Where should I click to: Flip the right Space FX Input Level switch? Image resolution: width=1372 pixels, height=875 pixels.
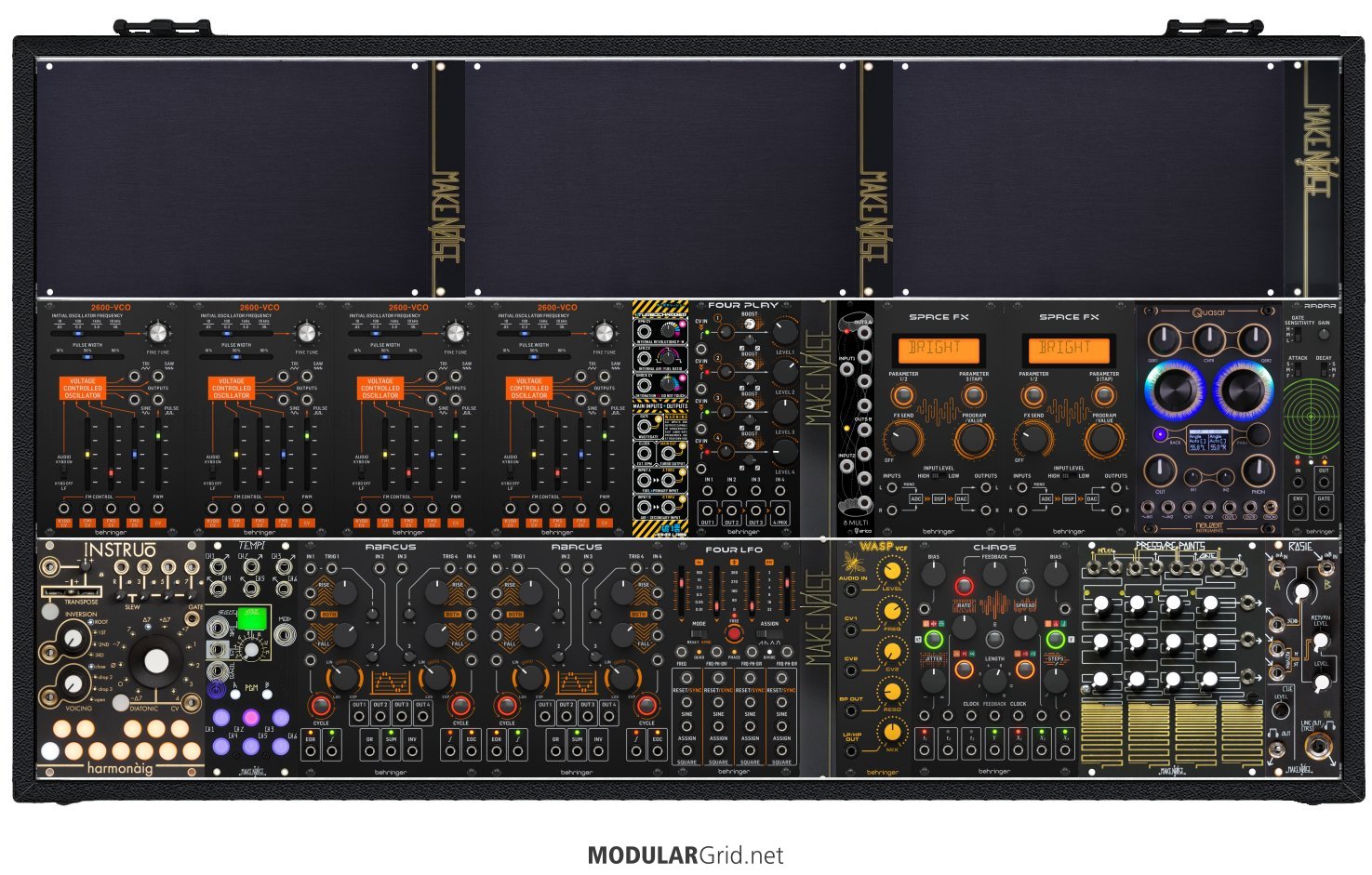(x=1070, y=475)
